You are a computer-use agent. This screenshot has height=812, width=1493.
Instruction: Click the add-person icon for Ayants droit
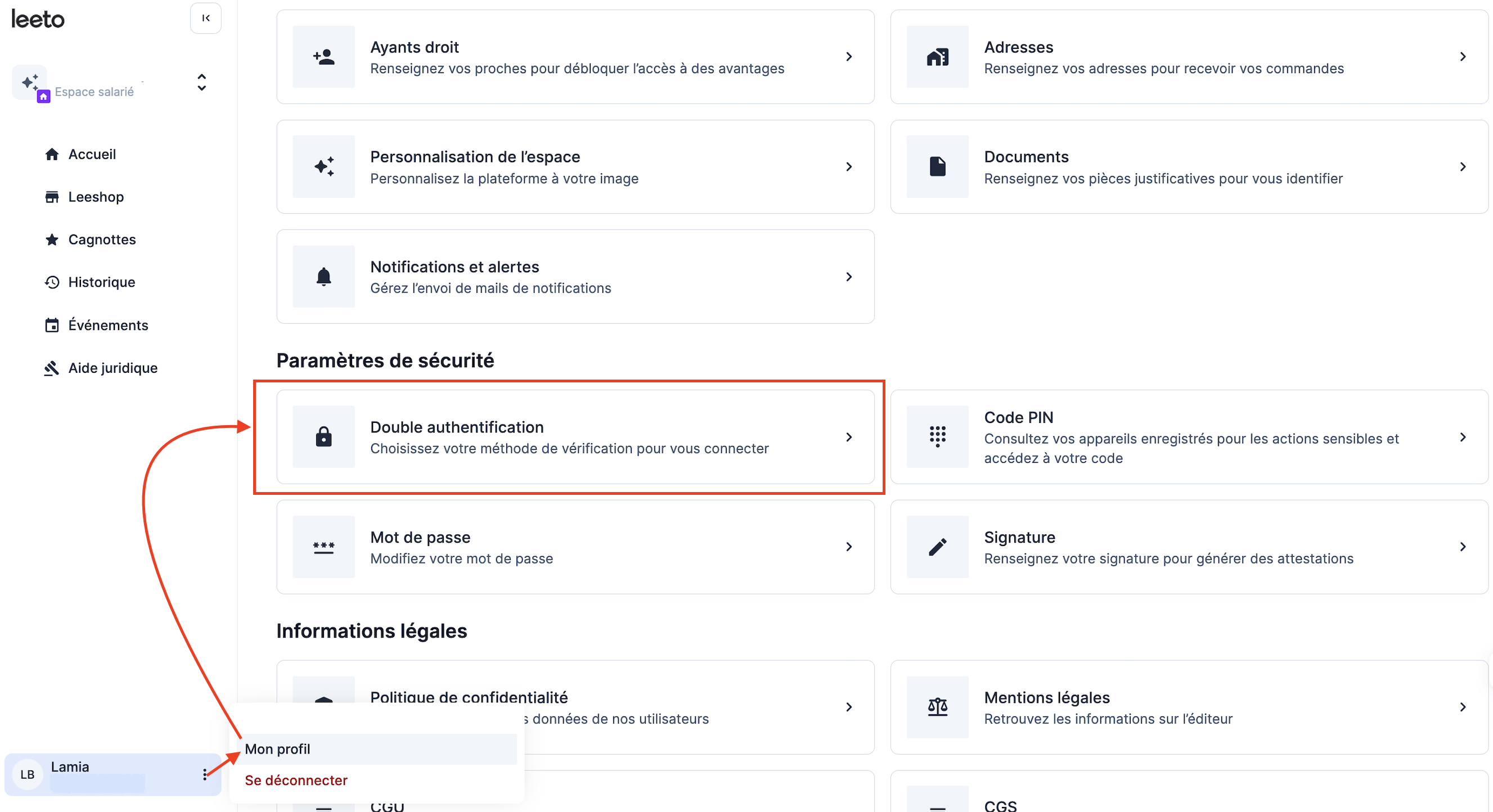point(323,57)
